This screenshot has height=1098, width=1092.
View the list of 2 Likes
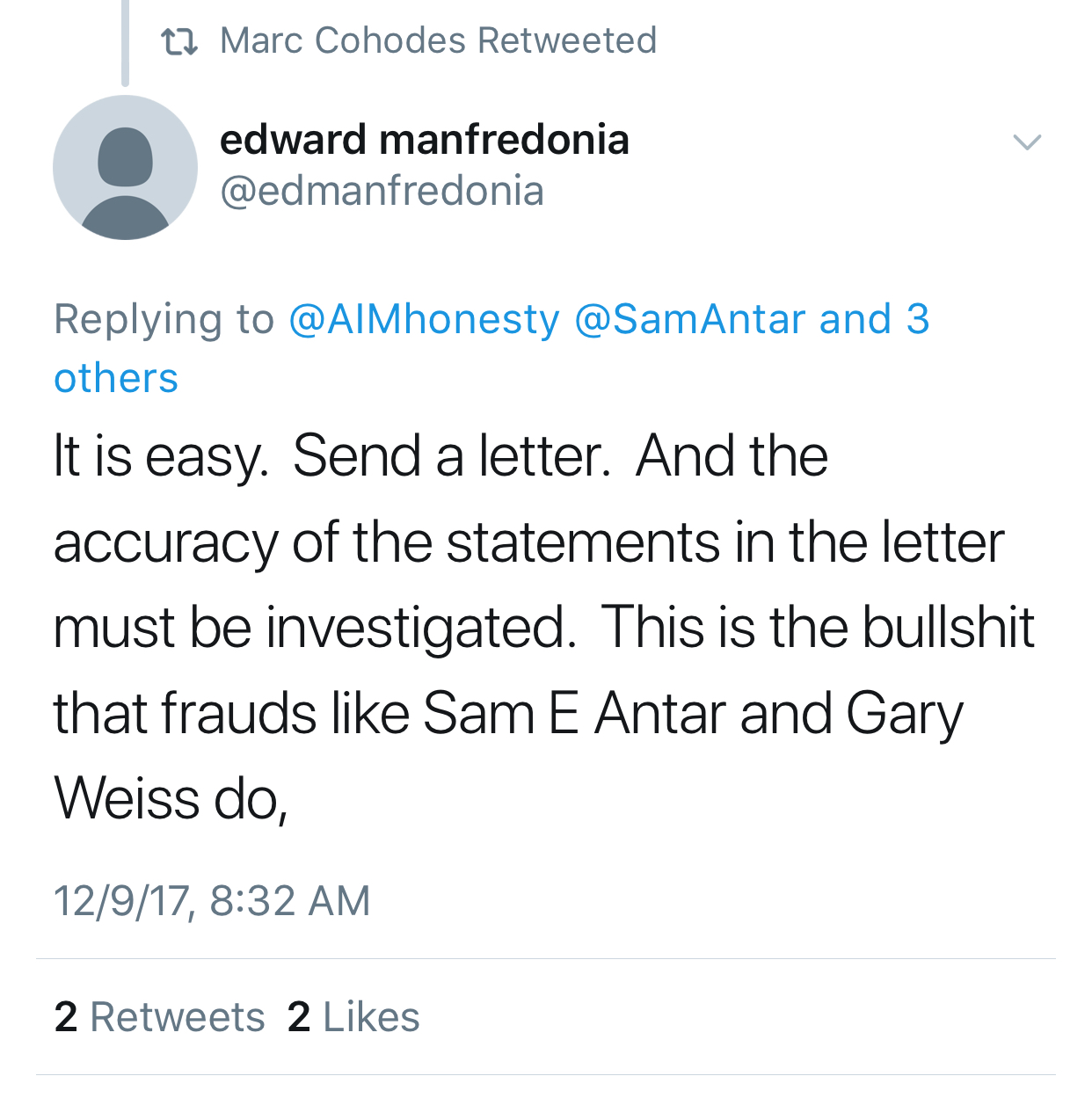pyautogui.click(x=353, y=1017)
